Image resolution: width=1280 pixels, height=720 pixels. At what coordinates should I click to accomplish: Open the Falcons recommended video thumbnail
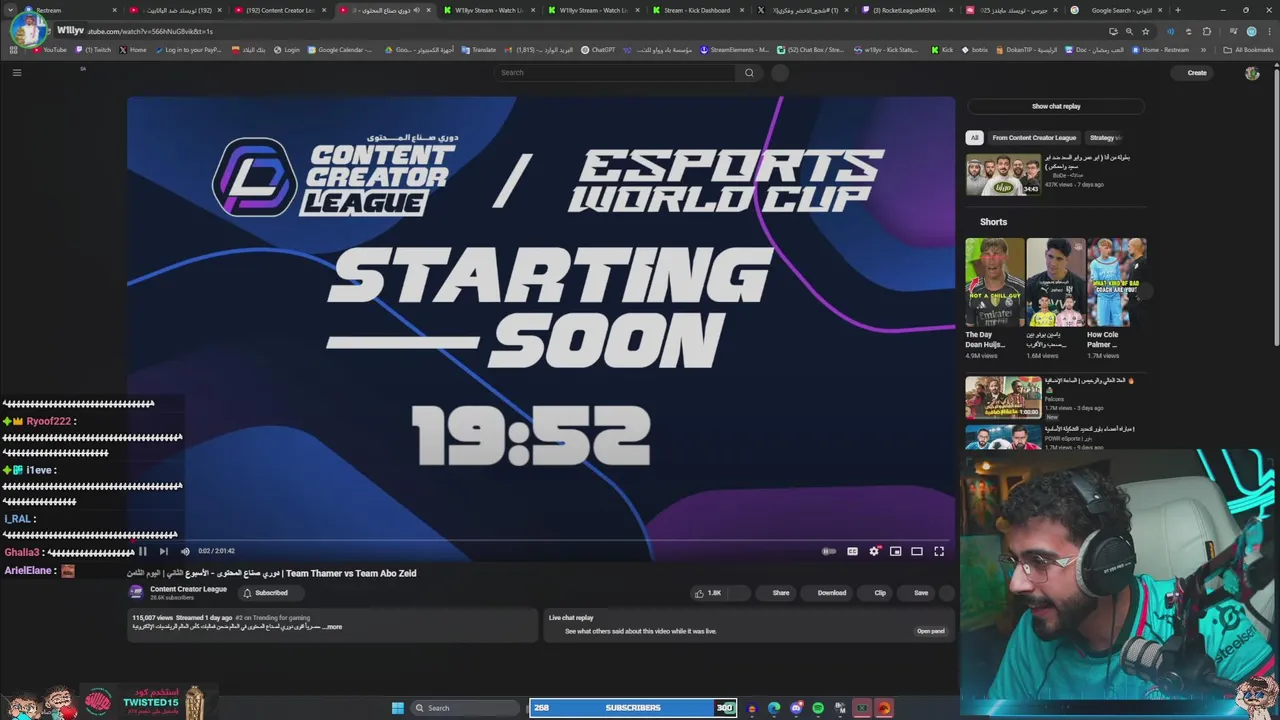[x=1003, y=397]
